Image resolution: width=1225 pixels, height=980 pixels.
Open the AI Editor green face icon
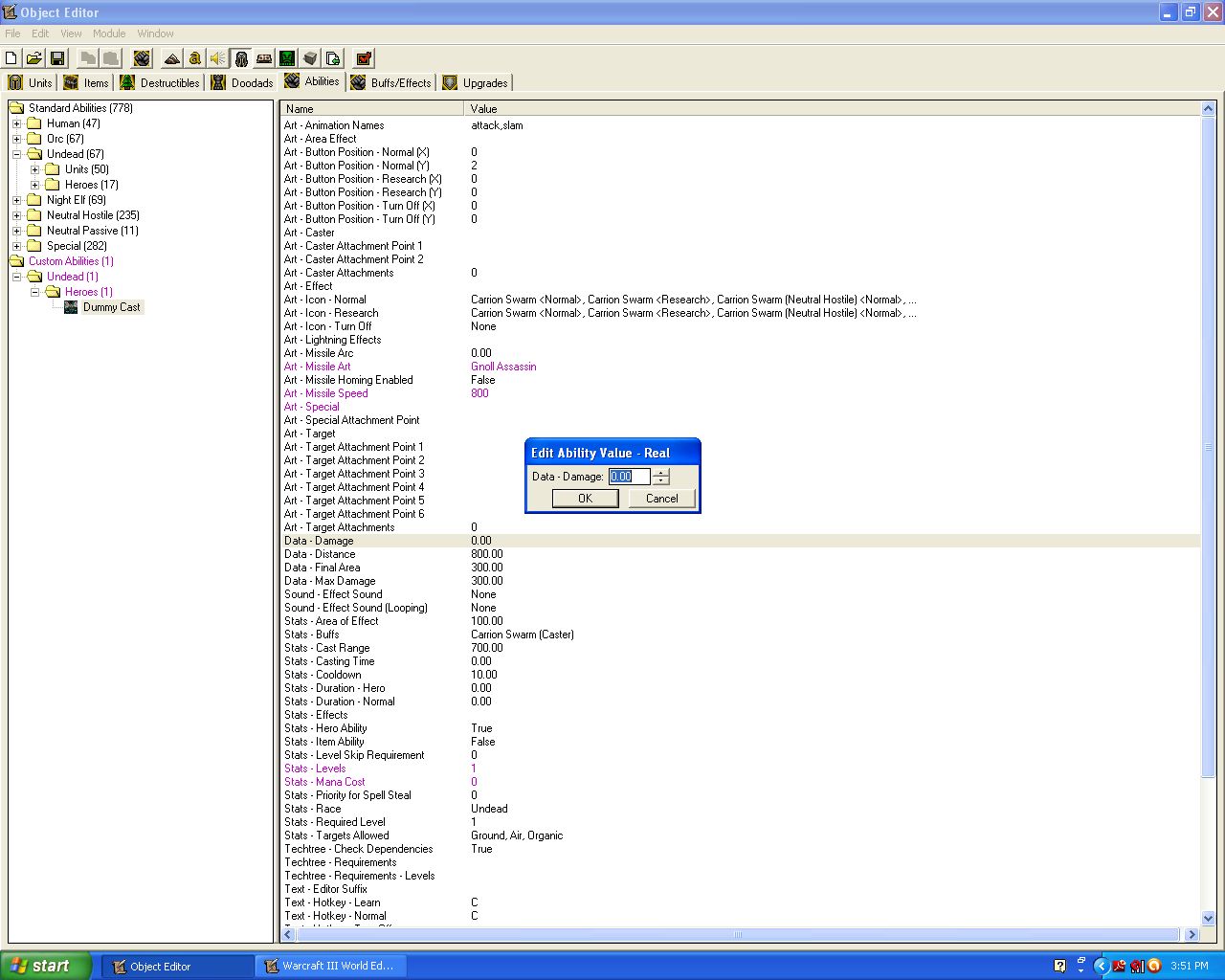coord(287,58)
